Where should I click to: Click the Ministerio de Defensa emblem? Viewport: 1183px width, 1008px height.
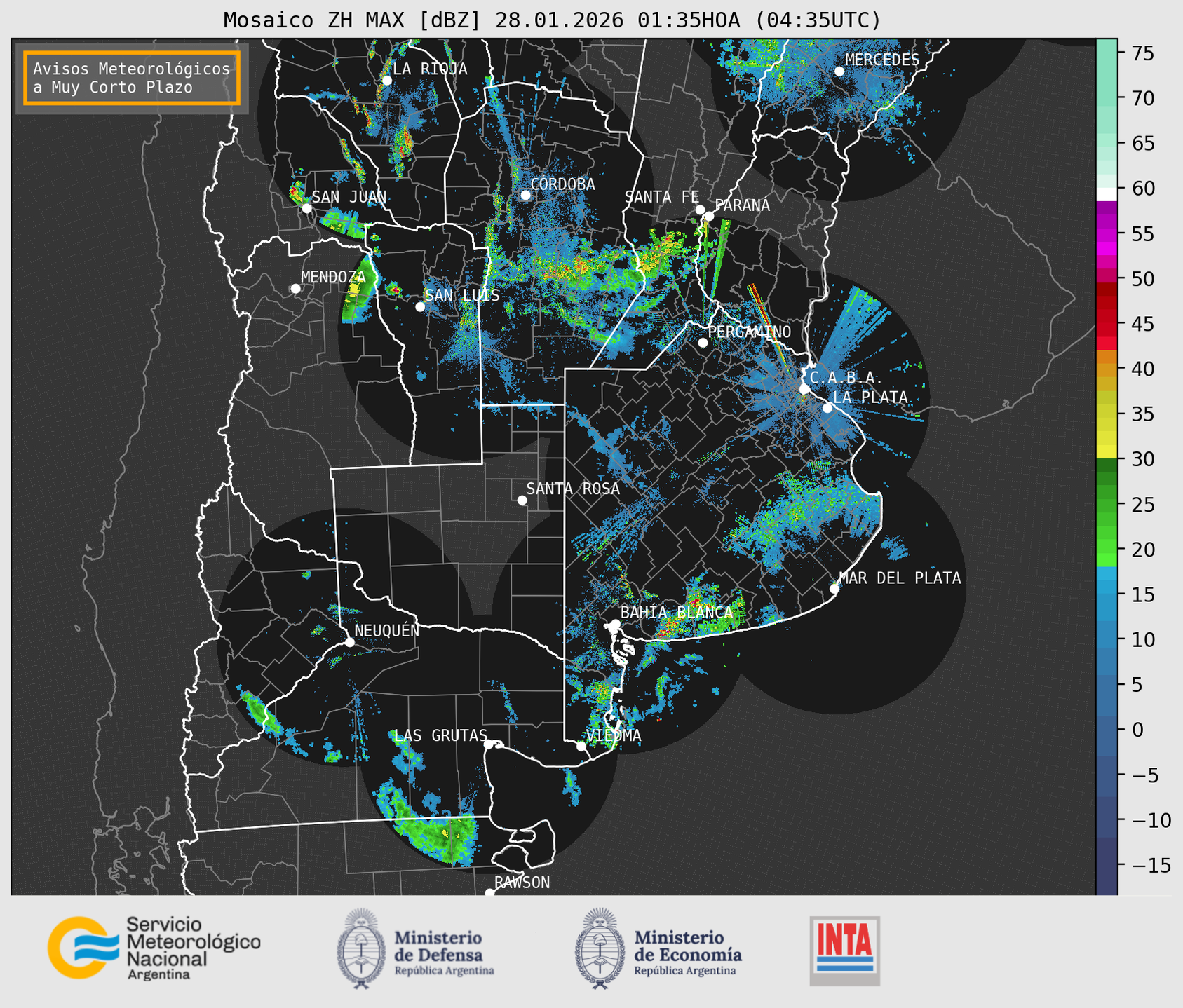361,948
